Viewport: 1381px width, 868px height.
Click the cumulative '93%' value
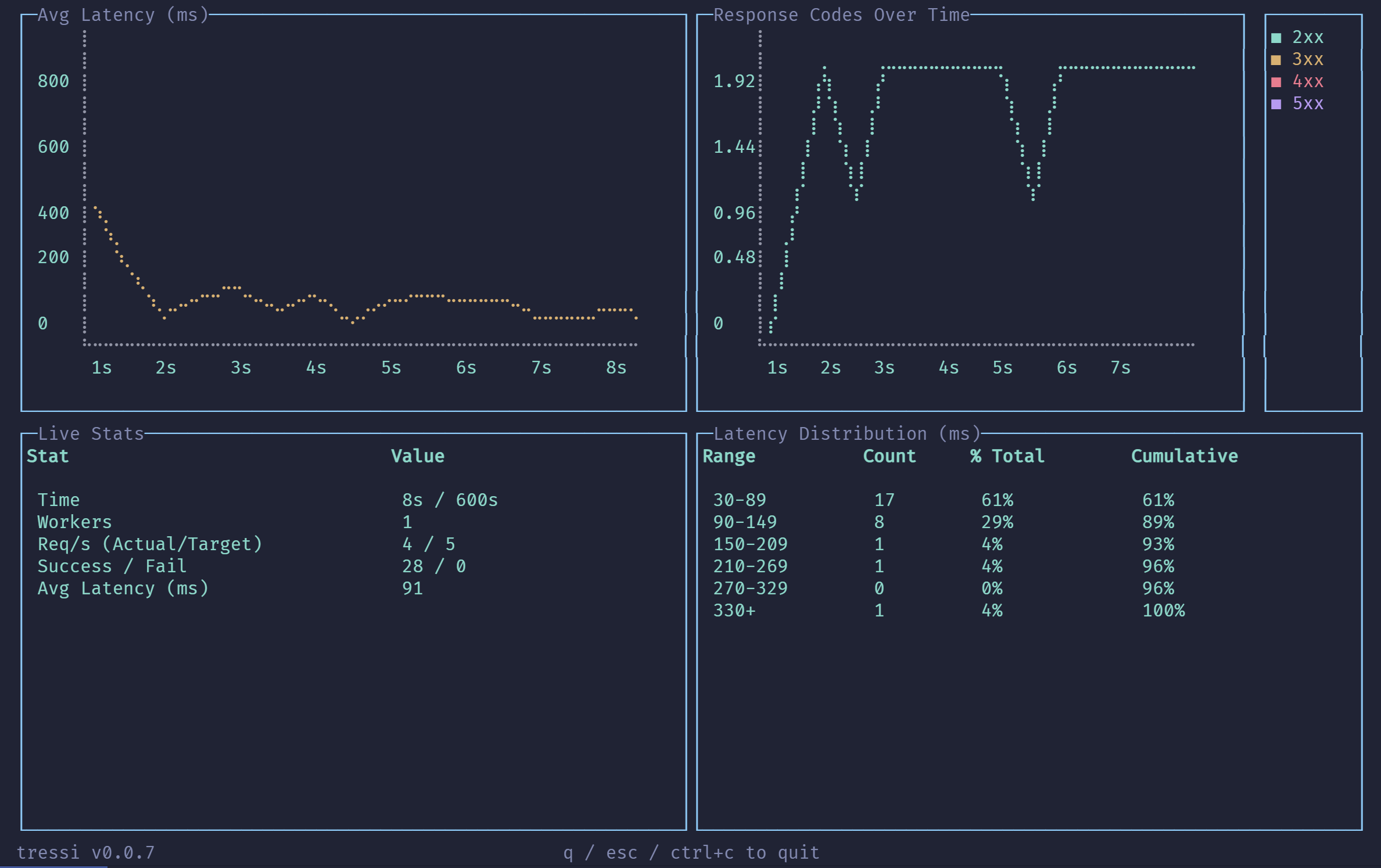[x=1158, y=544]
